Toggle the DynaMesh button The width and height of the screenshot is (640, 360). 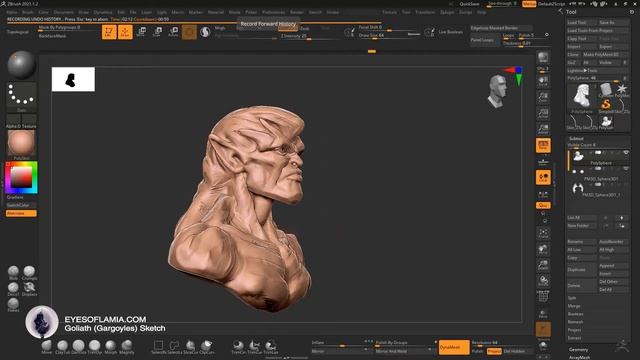pyautogui.click(x=453, y=347)
